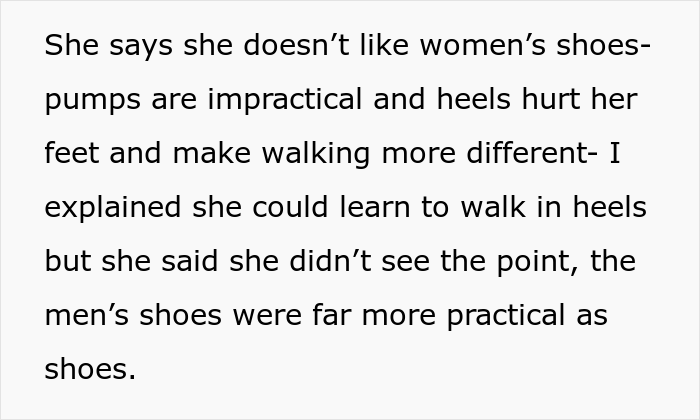Image resolution: width=700 pixels, height=420 pixels.
Task: Click the word "explained" on fourth line
Action: (x=113, y=208)
